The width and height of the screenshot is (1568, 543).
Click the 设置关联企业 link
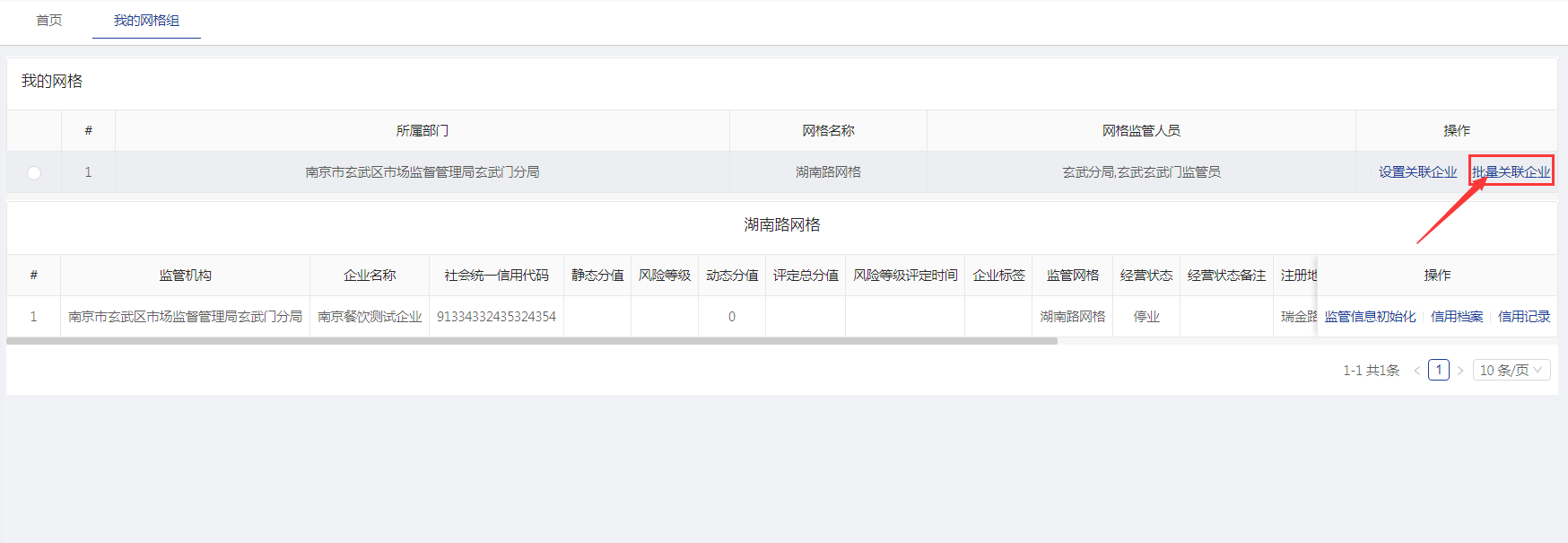pos(1417,172)
